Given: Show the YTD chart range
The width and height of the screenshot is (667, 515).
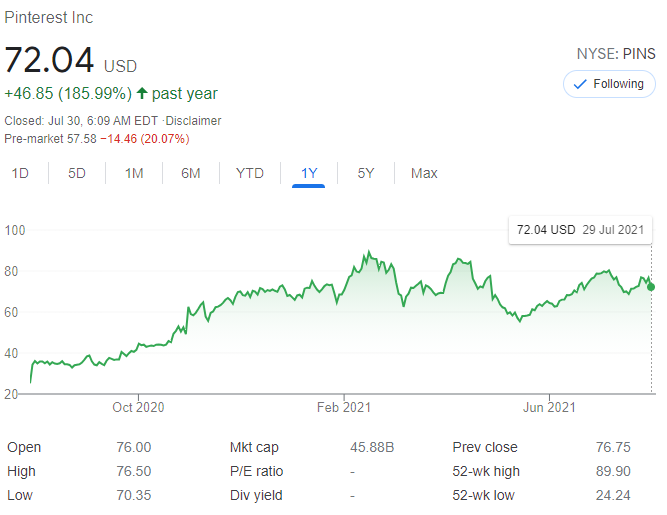Looking at the screenshot, I should point(250,173).
